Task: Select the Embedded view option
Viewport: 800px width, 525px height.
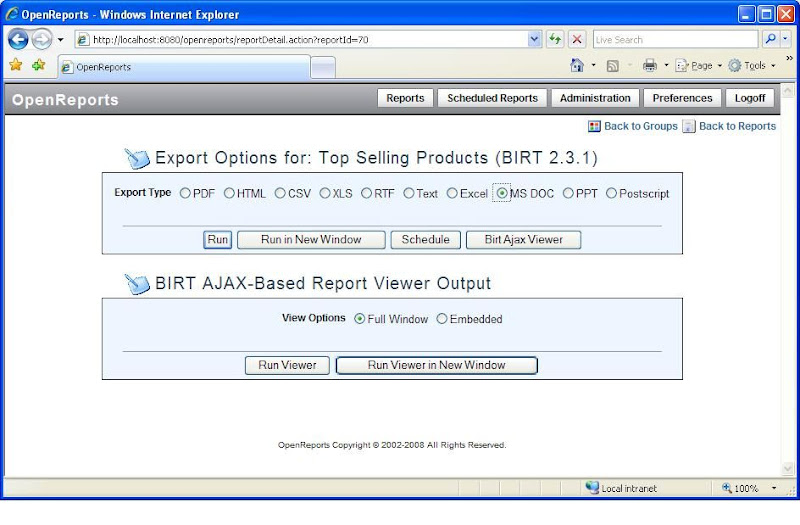Action: [x=442, y=318]
